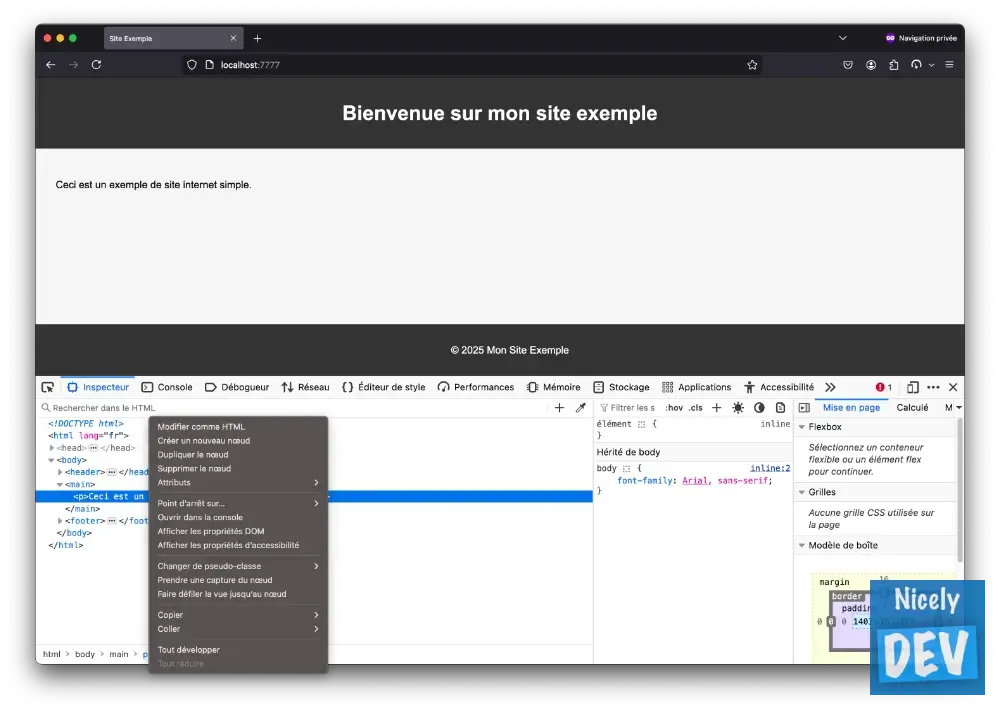Open the Applications tab
The width and height of the screenshot is (1000, 711).
point(696,387)
